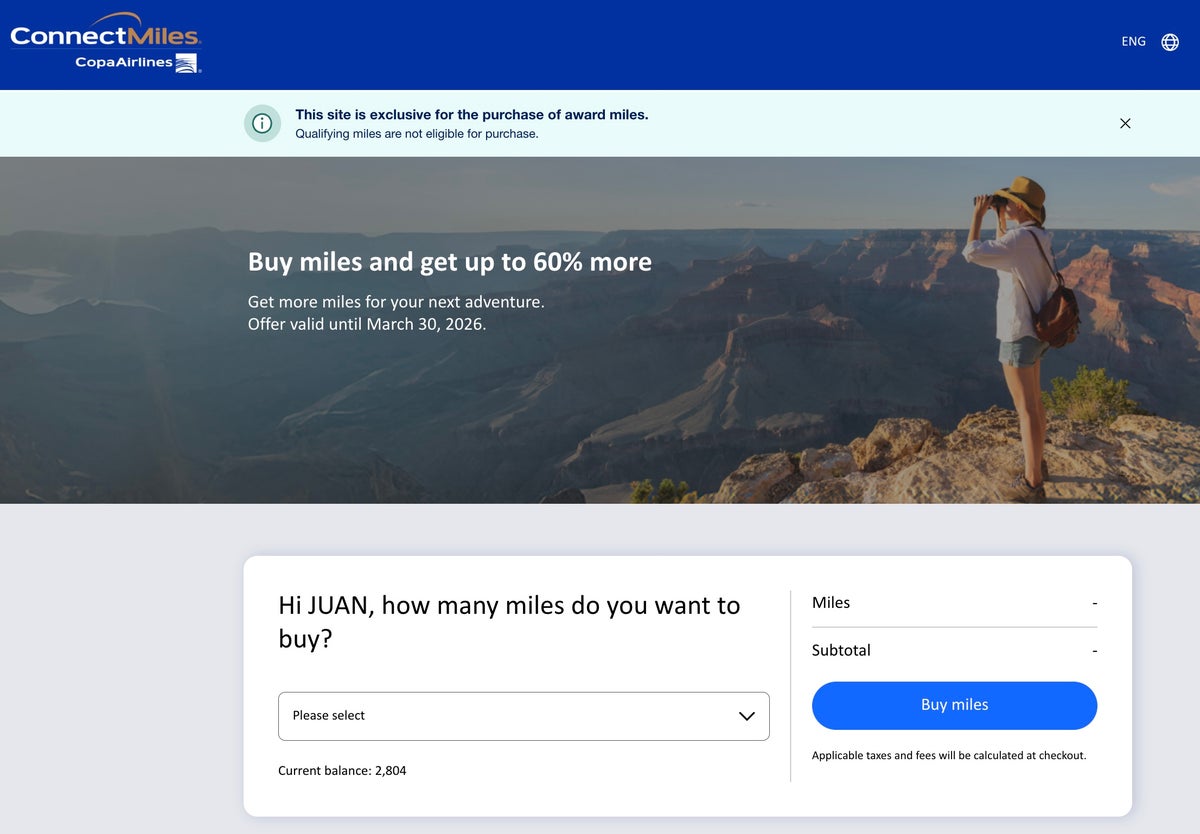Click the dash value next to Subtotal
1200x834 pixels.
[1095, 650]
